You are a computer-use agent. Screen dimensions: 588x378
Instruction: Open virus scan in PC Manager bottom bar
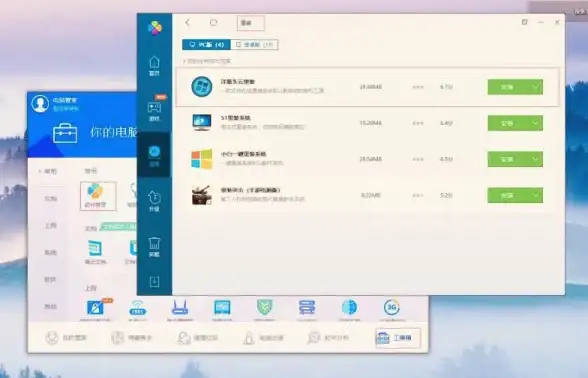pyautogui.click(x=132, y=338)
